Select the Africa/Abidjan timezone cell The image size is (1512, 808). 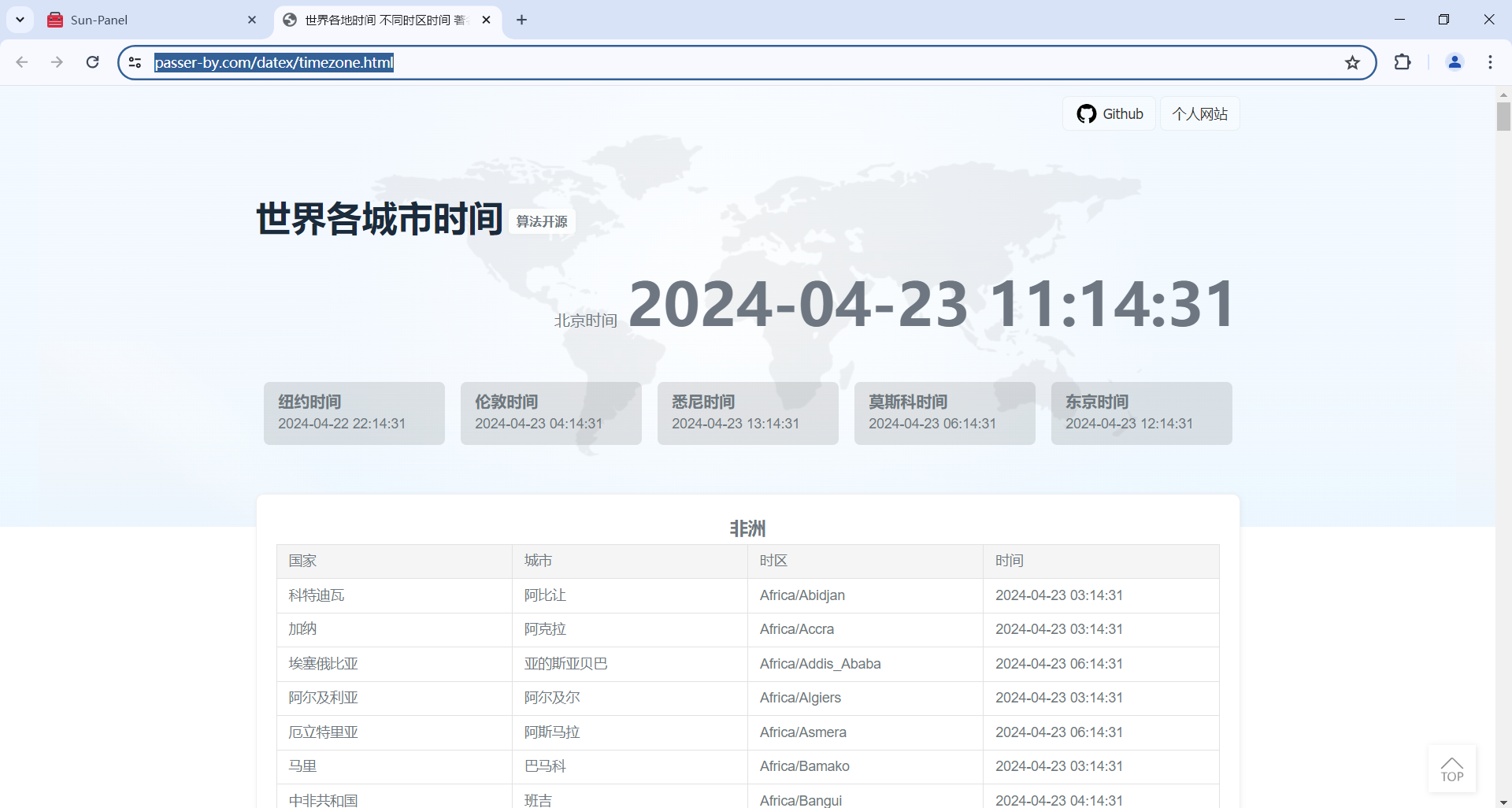pyautogui.click(x=865, y=595)
